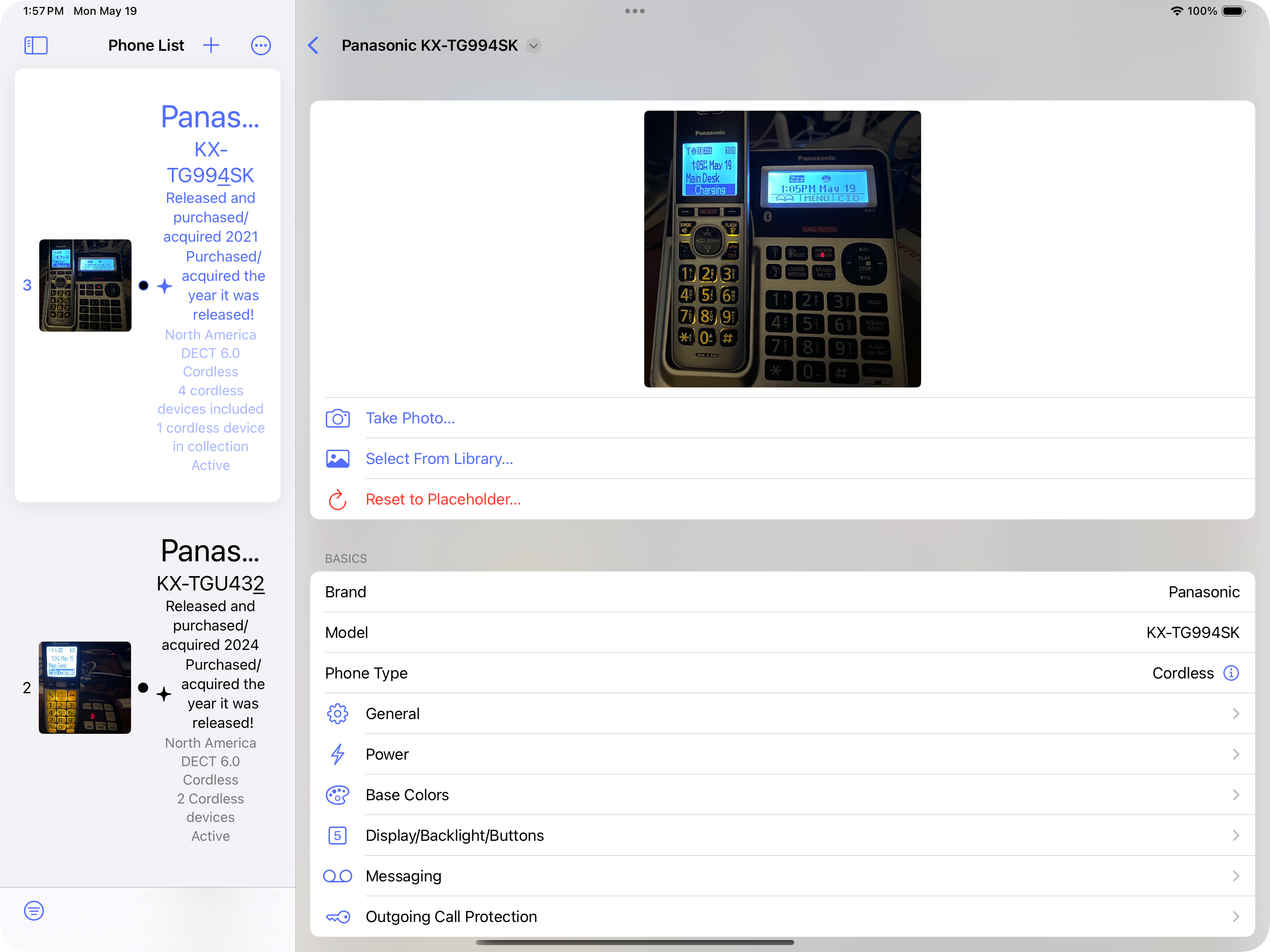This screenshot has width=1270, height=952.
Task: Expand General via its right chevron
Action: (x=1236, y=713)
